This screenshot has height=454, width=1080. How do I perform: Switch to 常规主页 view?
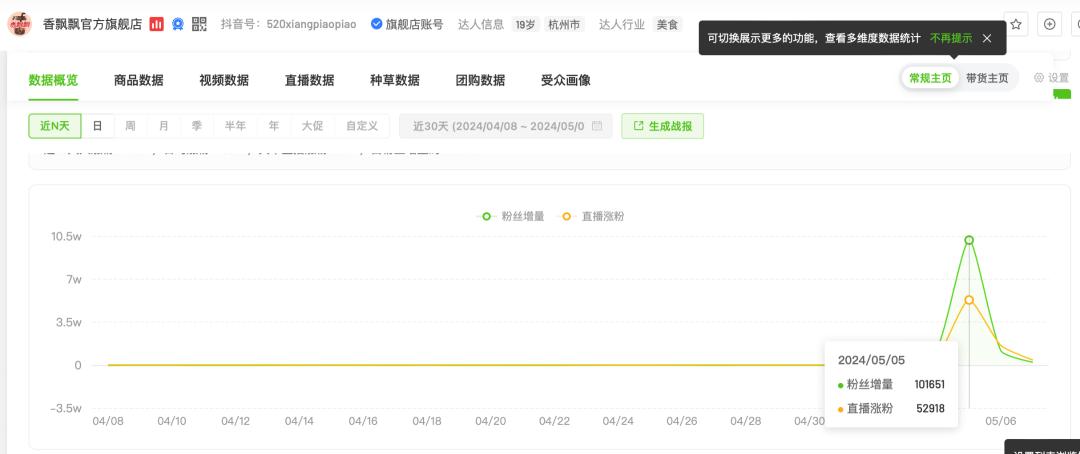[930, 78]
